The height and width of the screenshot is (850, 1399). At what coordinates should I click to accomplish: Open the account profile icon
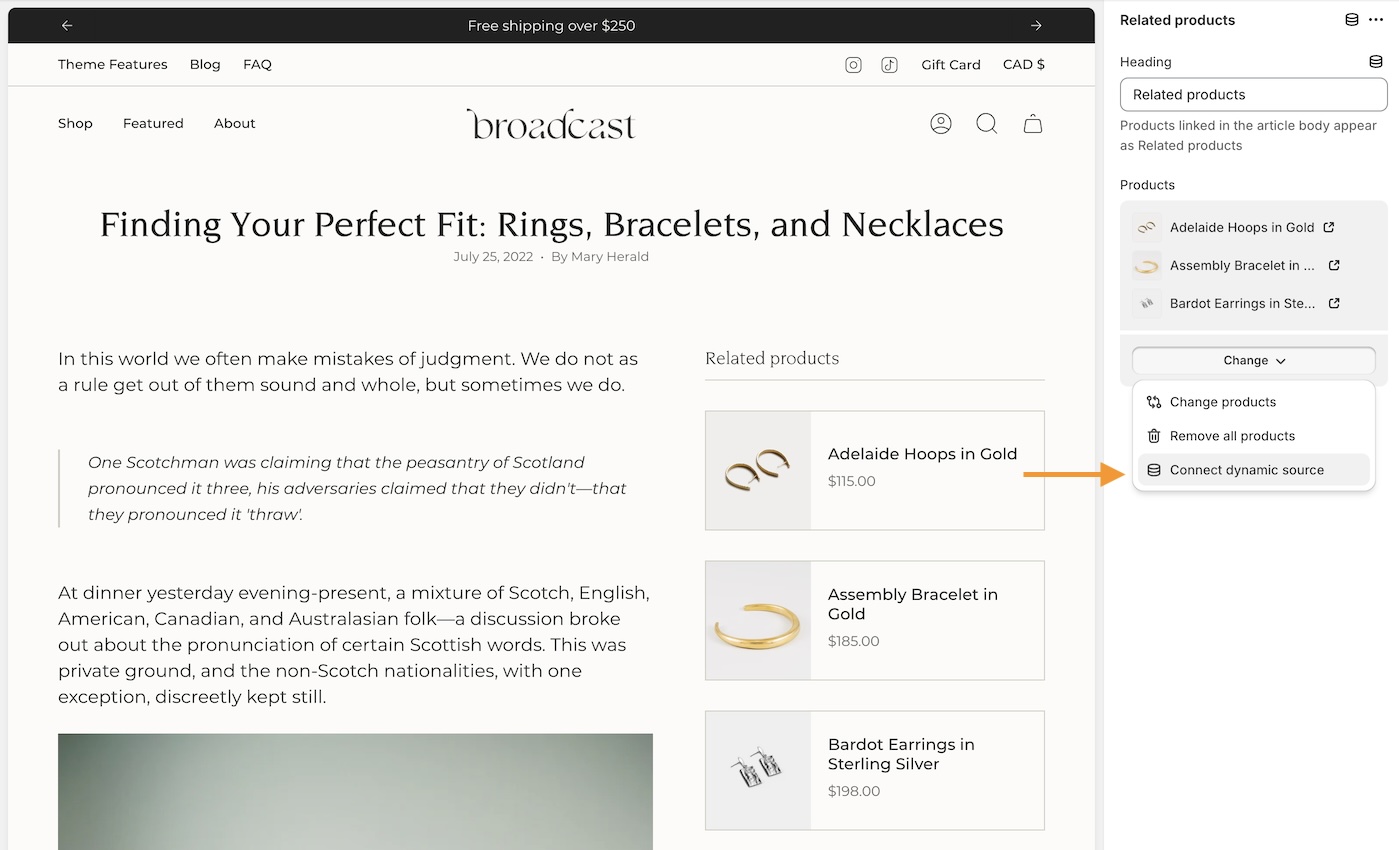(x=940, y=124)
